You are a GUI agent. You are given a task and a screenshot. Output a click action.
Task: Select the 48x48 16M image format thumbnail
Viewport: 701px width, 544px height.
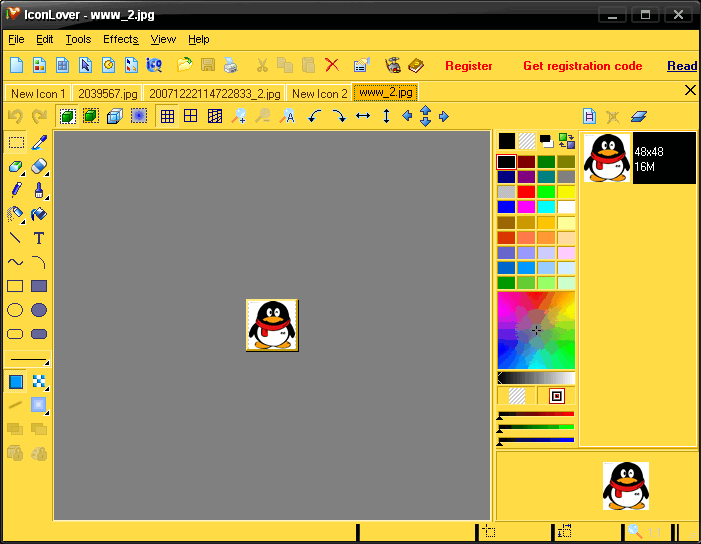639,158
